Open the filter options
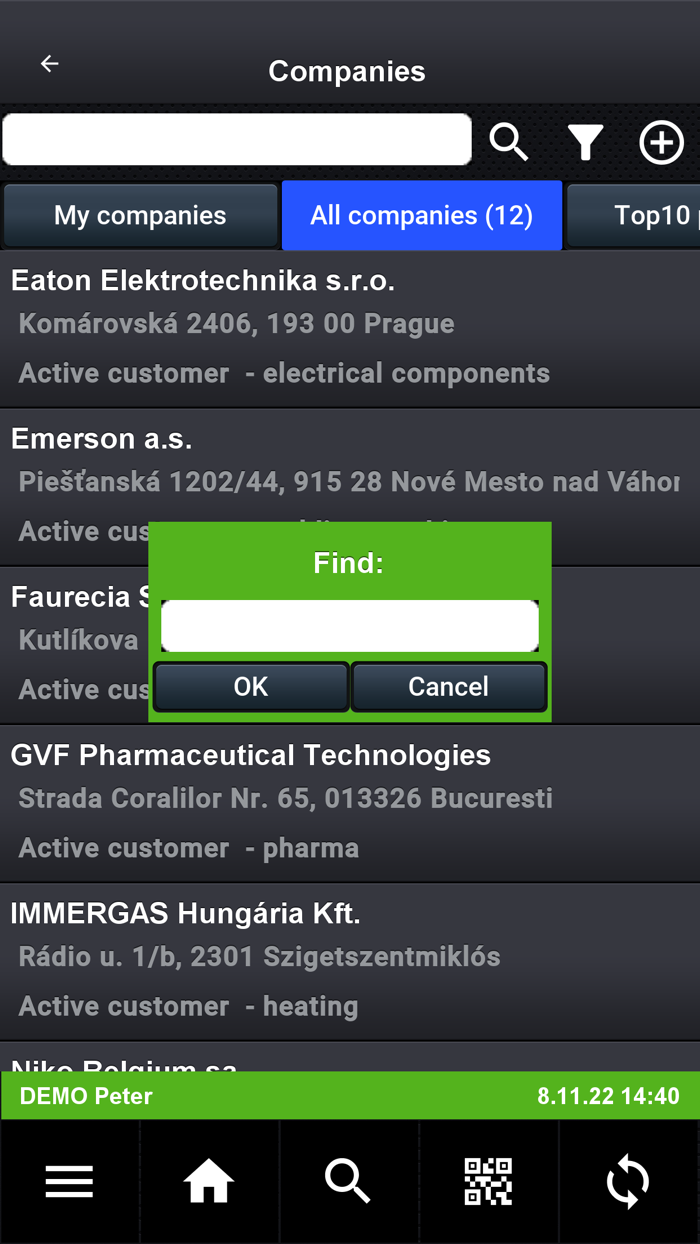700x1244 pixels. click(x=585, y=141)
